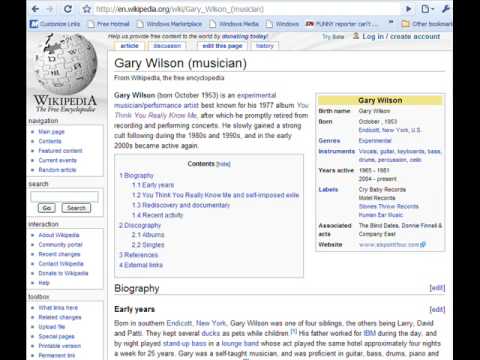Open Customize Links bookmark

pos(55,24)
